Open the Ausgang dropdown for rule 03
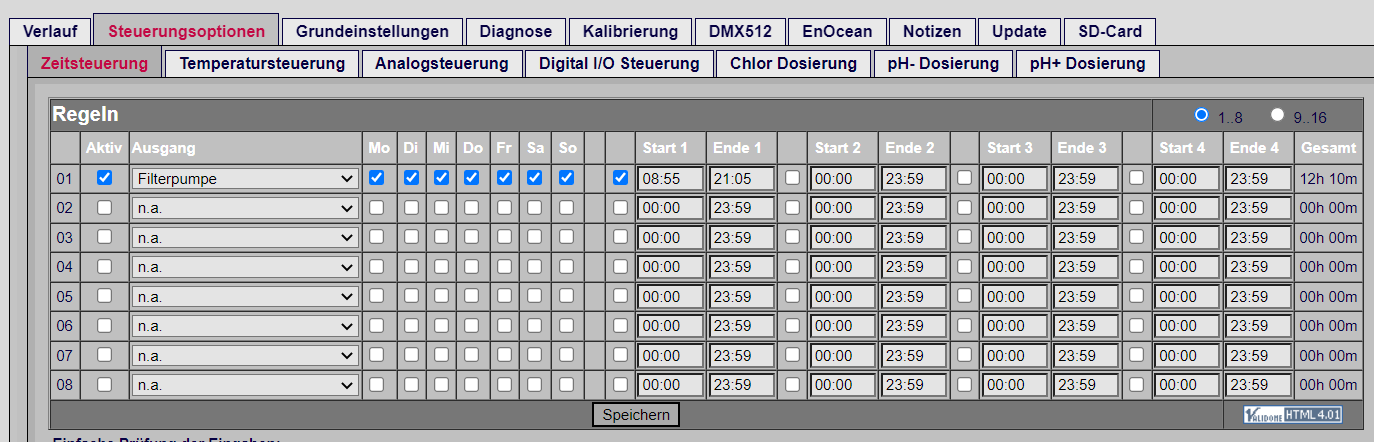This screenshot has height=442, width=1374. [244, 238]
